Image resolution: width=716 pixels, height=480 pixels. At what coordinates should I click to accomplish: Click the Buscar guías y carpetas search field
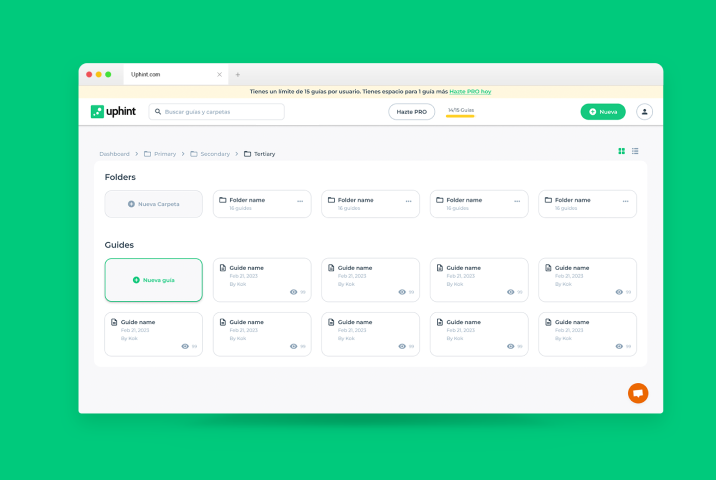tap(222, 112)
